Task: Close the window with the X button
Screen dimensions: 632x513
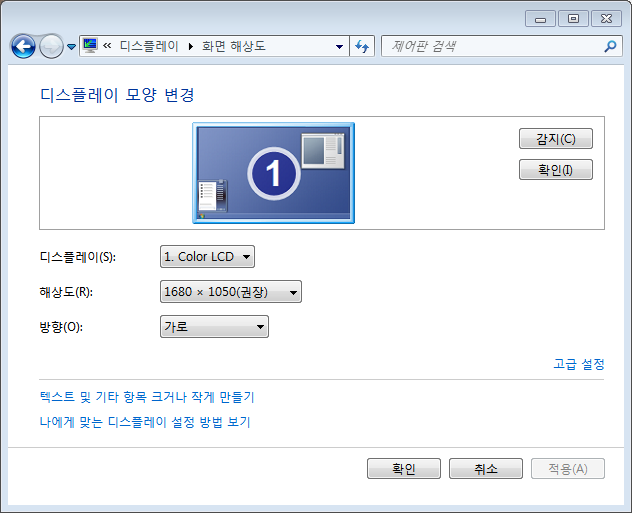Action: (x=606, y=19)
